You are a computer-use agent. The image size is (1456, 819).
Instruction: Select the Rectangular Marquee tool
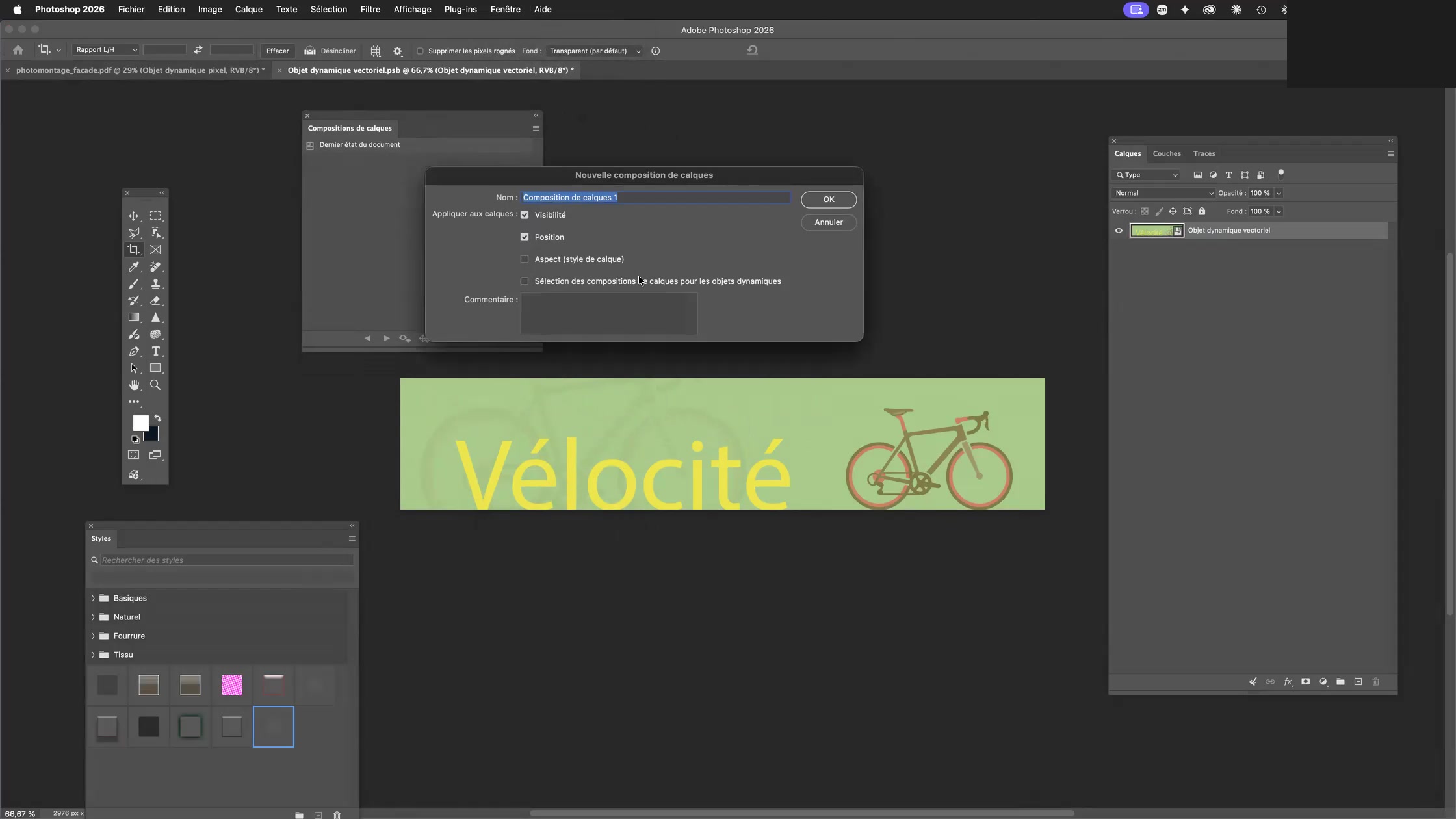click(155, 216)
